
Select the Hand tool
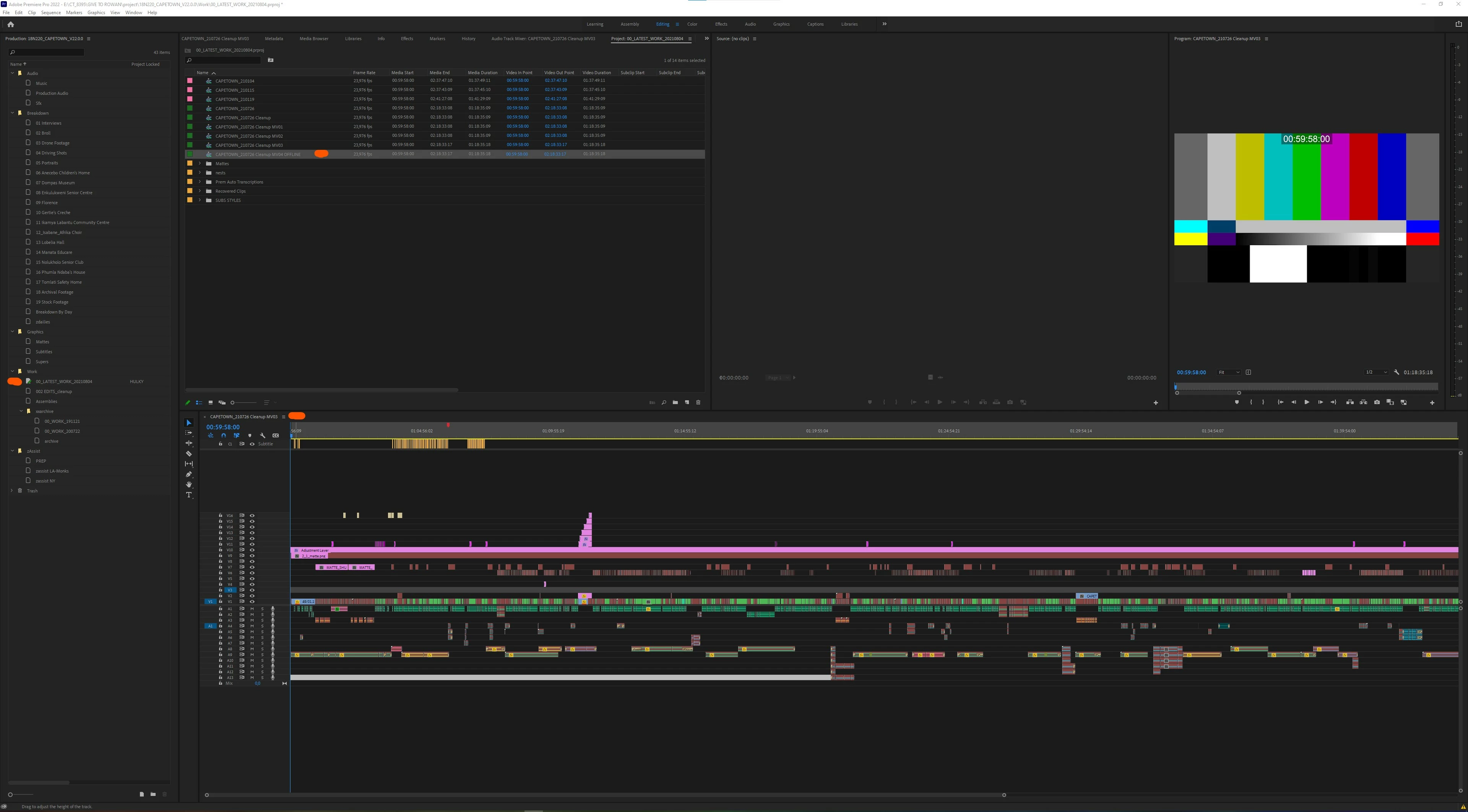point(188,484)
